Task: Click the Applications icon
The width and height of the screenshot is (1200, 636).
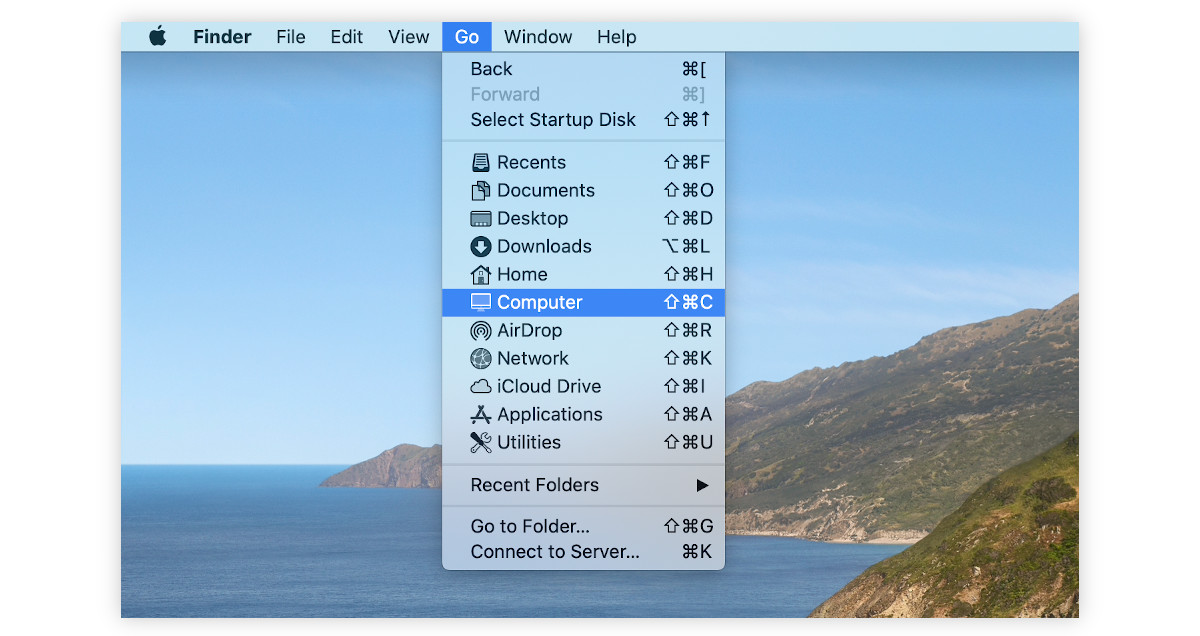Action: pyautogui.click(x=482, y=414)
